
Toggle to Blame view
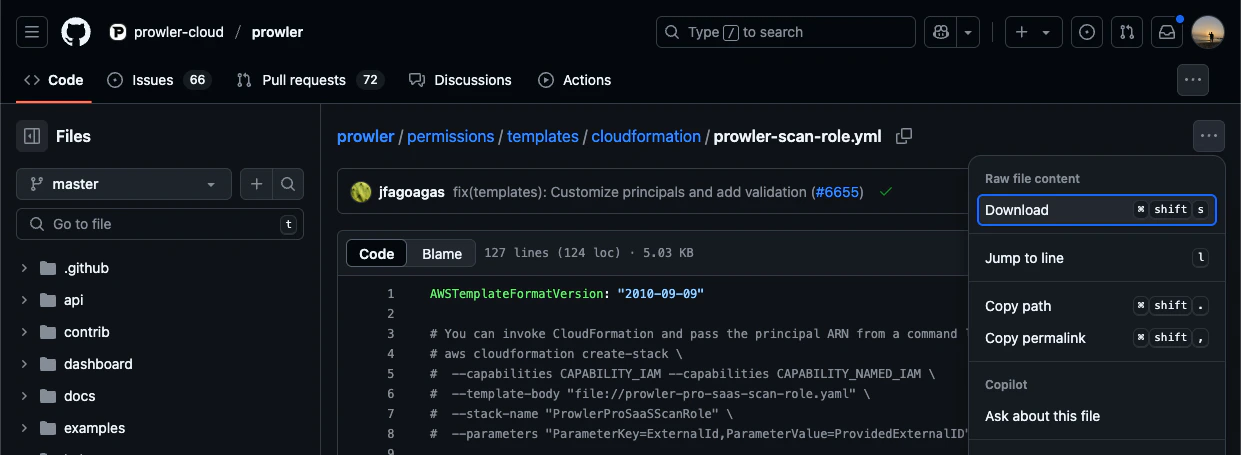click(442, 254)
